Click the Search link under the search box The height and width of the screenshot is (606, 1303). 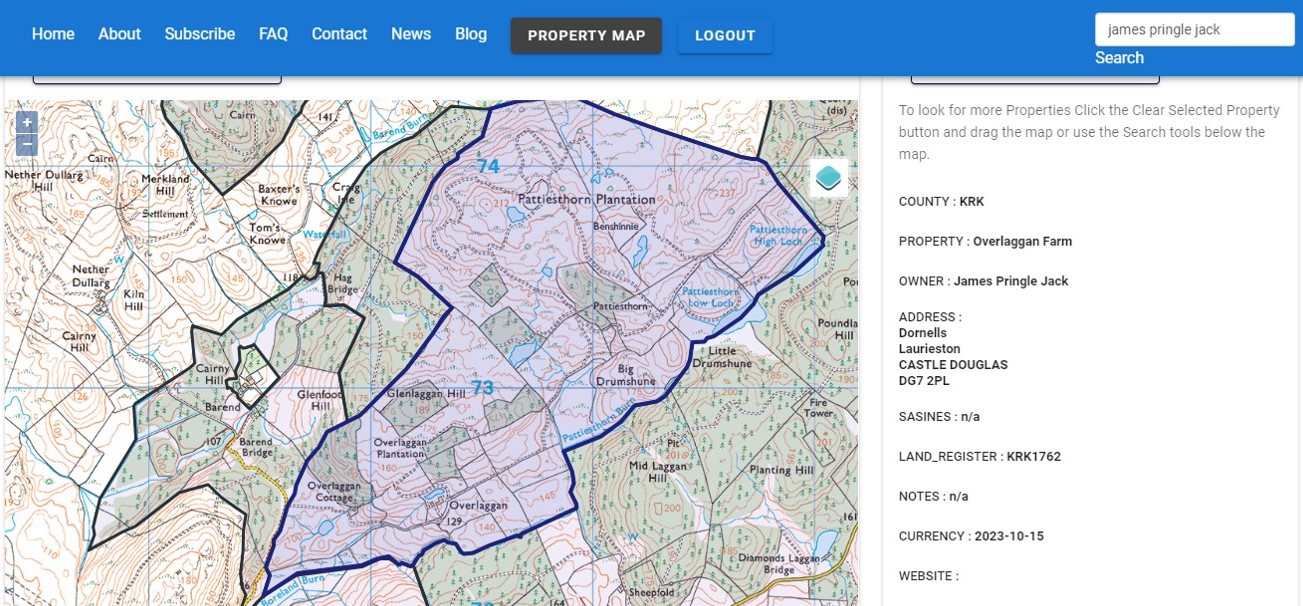pyautogui.click(x=1119, y=58)
